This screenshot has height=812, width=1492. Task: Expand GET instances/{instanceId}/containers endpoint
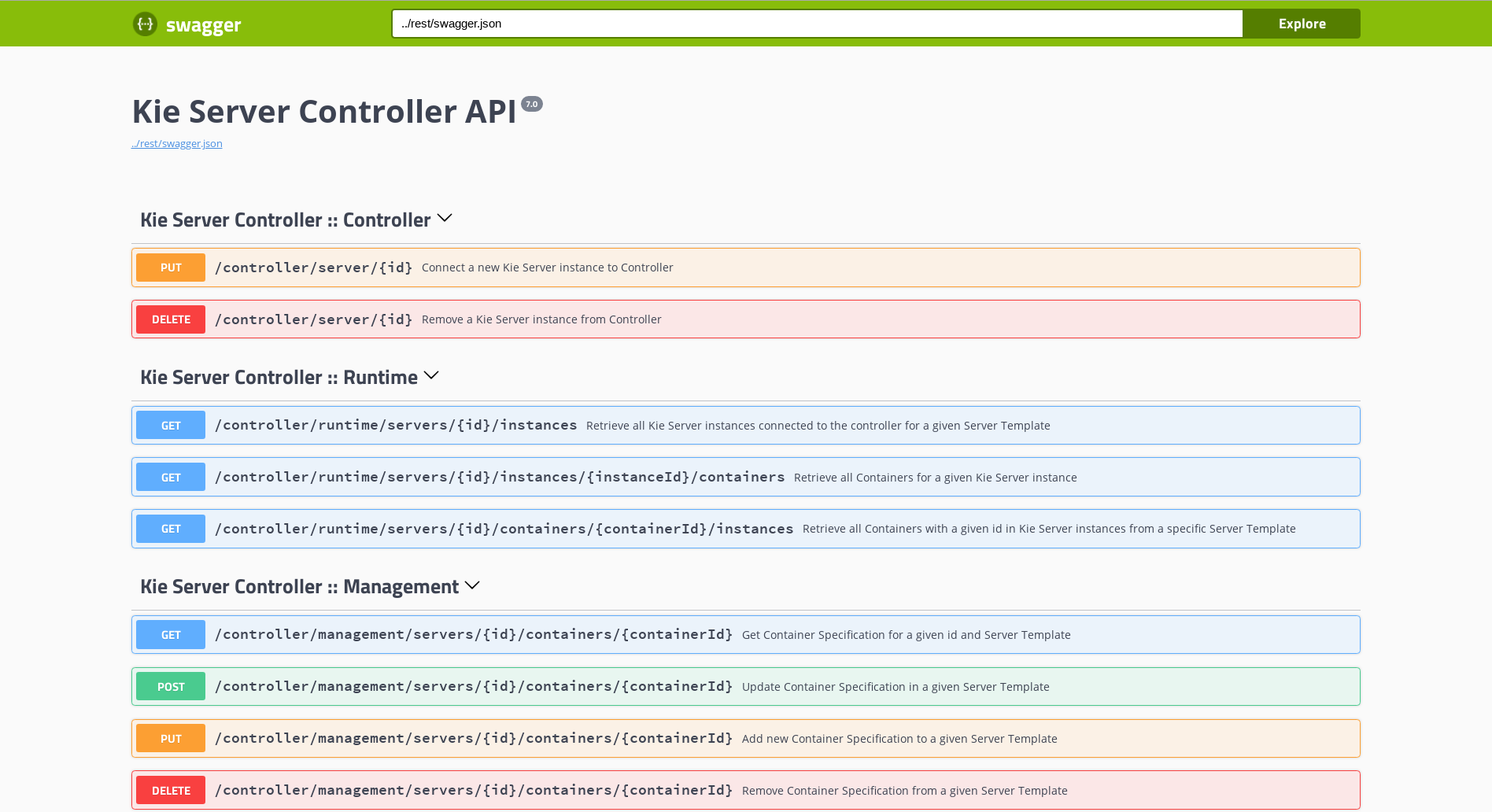pos(499,478)
